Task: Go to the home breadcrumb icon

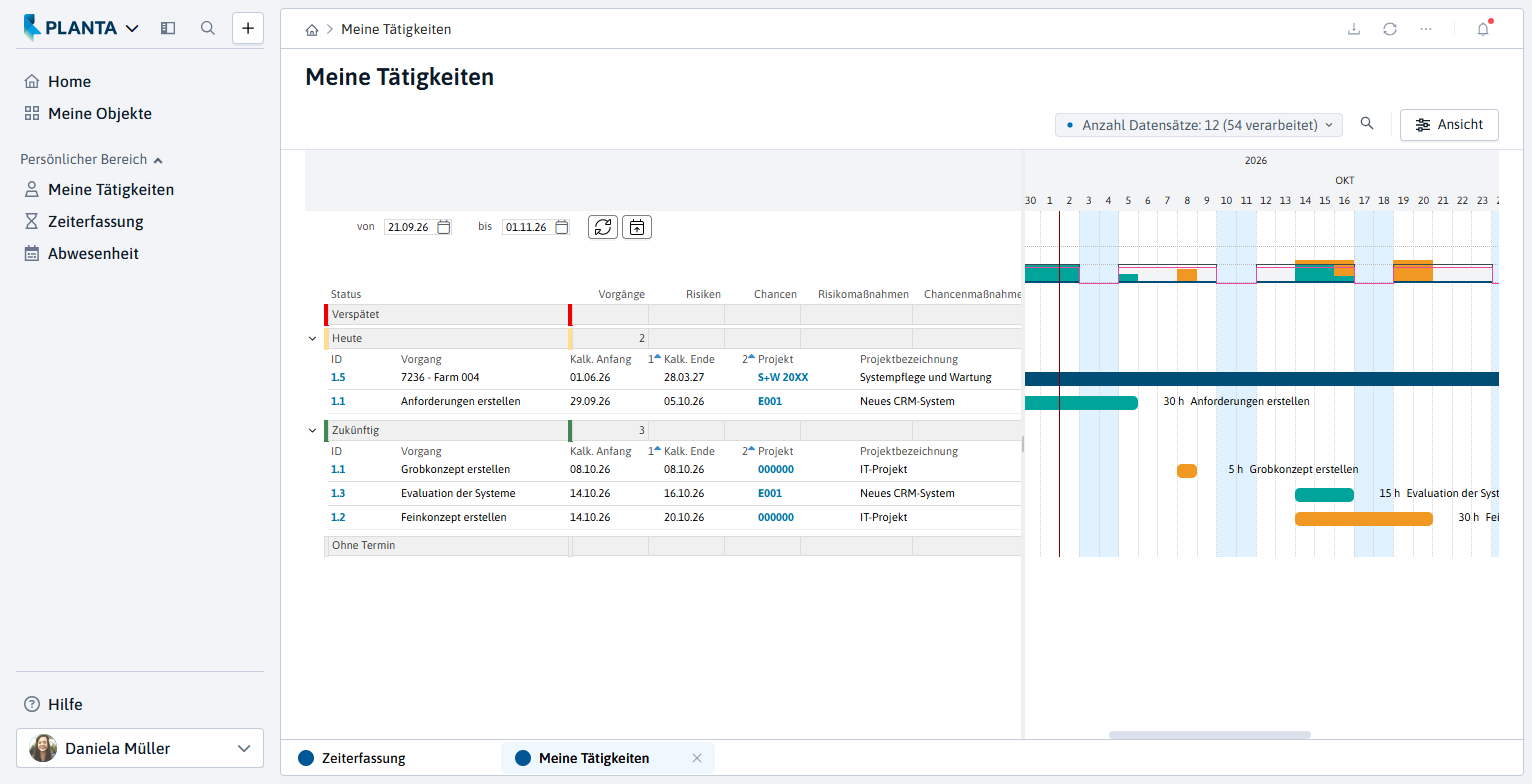Action: [312, 30]
